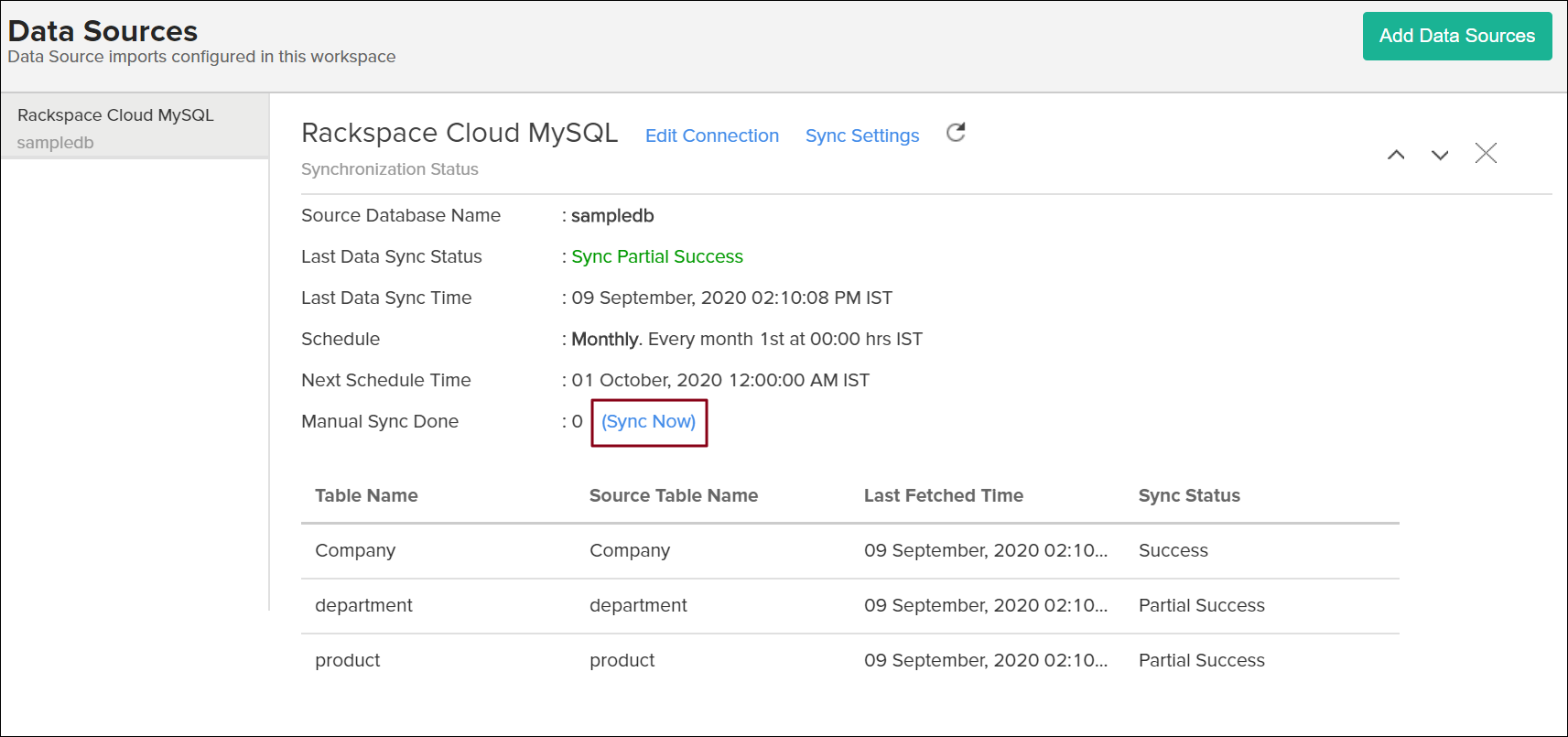Select the department table row

tap(363, 605)
